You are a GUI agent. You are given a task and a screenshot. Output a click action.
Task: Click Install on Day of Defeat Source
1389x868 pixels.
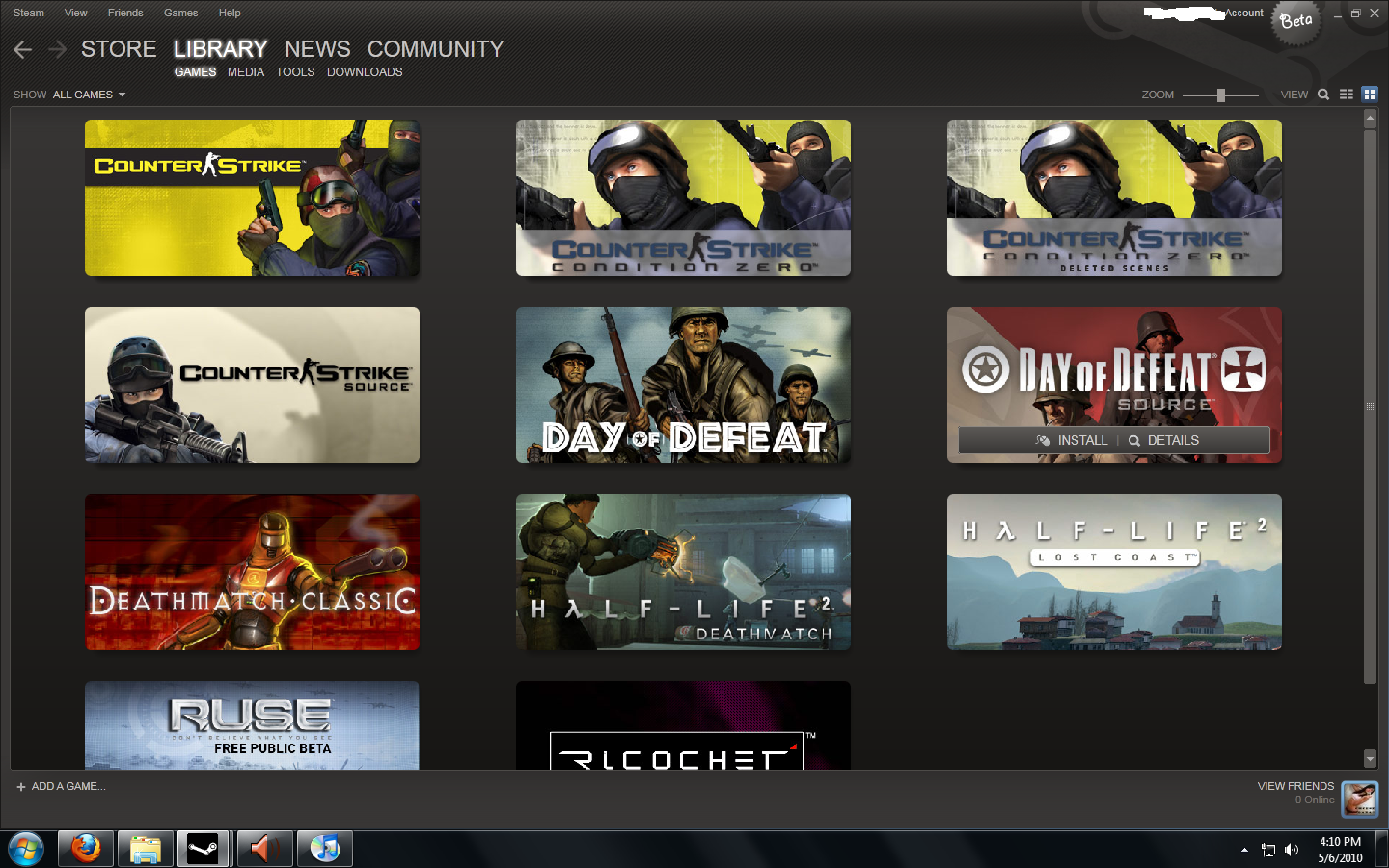click(x=1072, y=440)
